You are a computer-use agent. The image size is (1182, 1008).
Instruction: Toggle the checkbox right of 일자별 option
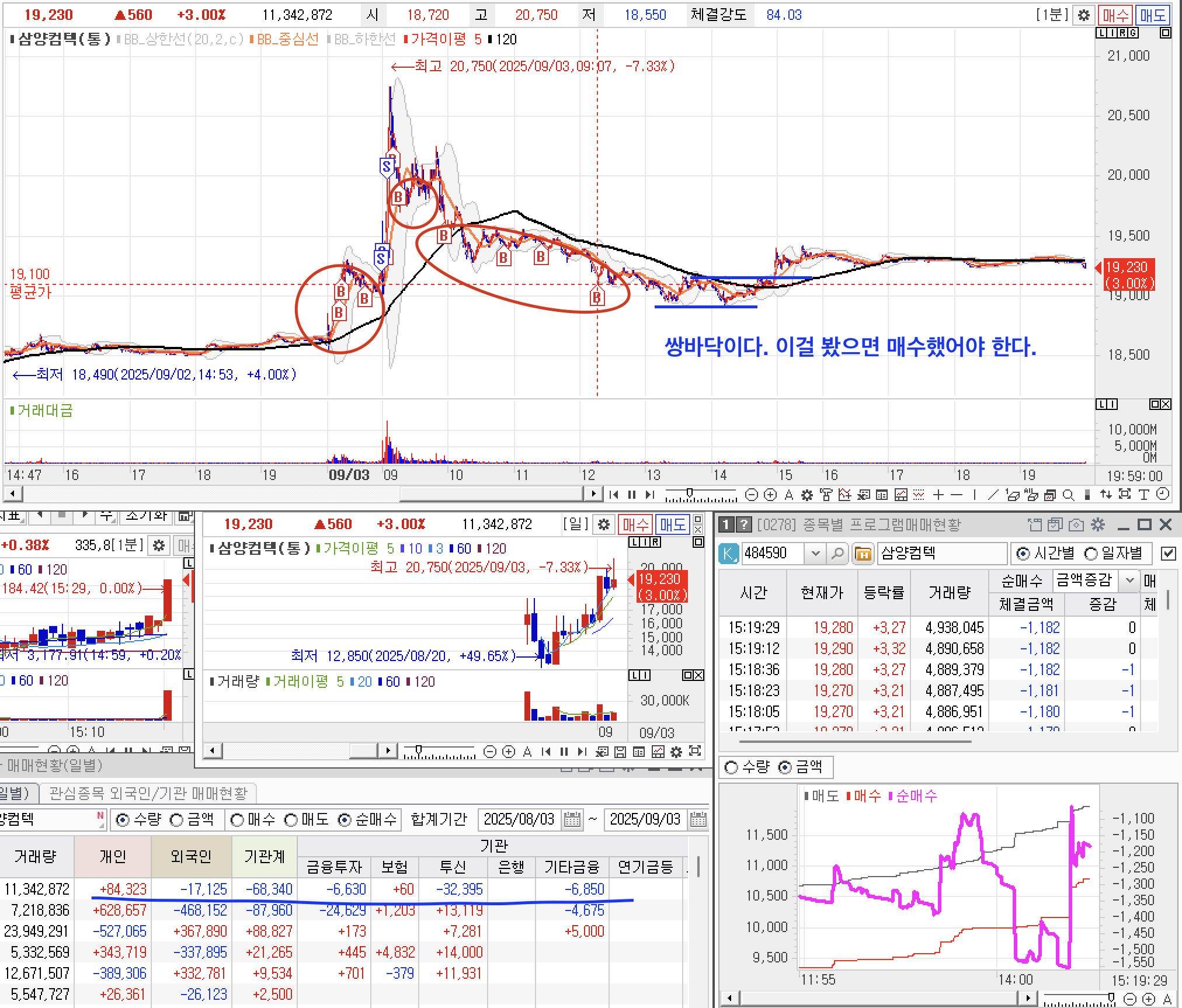[1168, 553]
